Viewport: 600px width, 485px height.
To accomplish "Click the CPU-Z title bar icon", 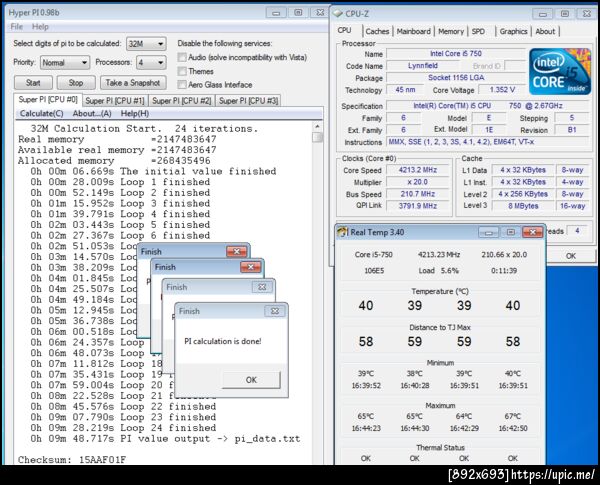I will 338,13.
